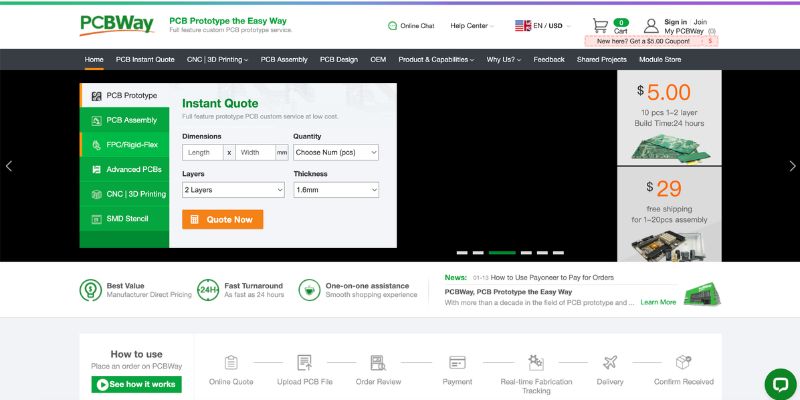Open the Payoneer news headline
800x400 pixels.
tap(552, 278)
